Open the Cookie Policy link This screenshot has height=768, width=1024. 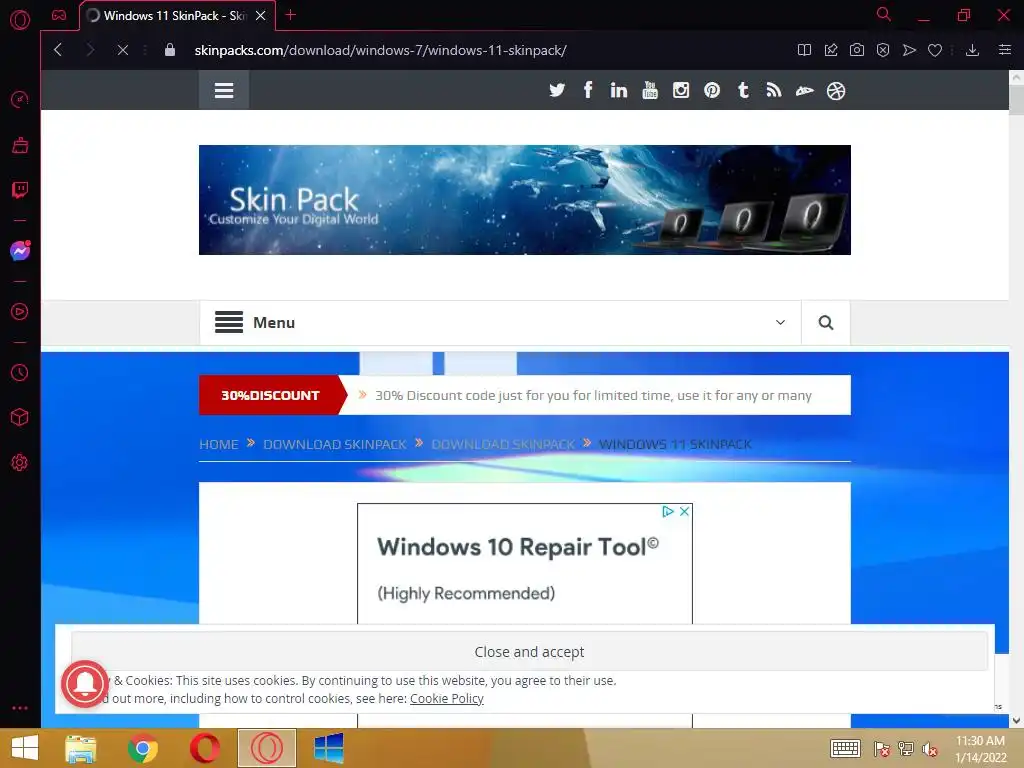point(447,699)
